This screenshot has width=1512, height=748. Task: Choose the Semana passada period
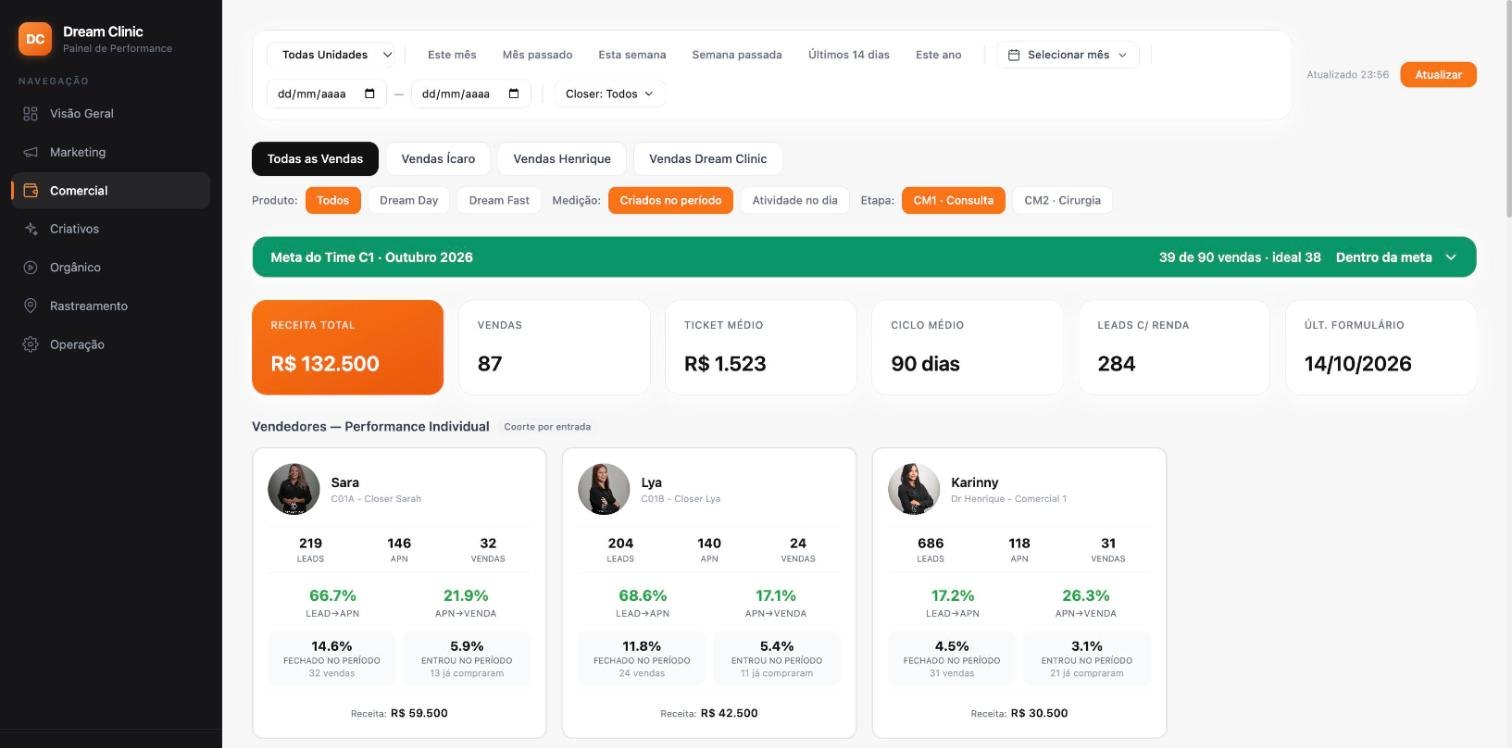737,55
